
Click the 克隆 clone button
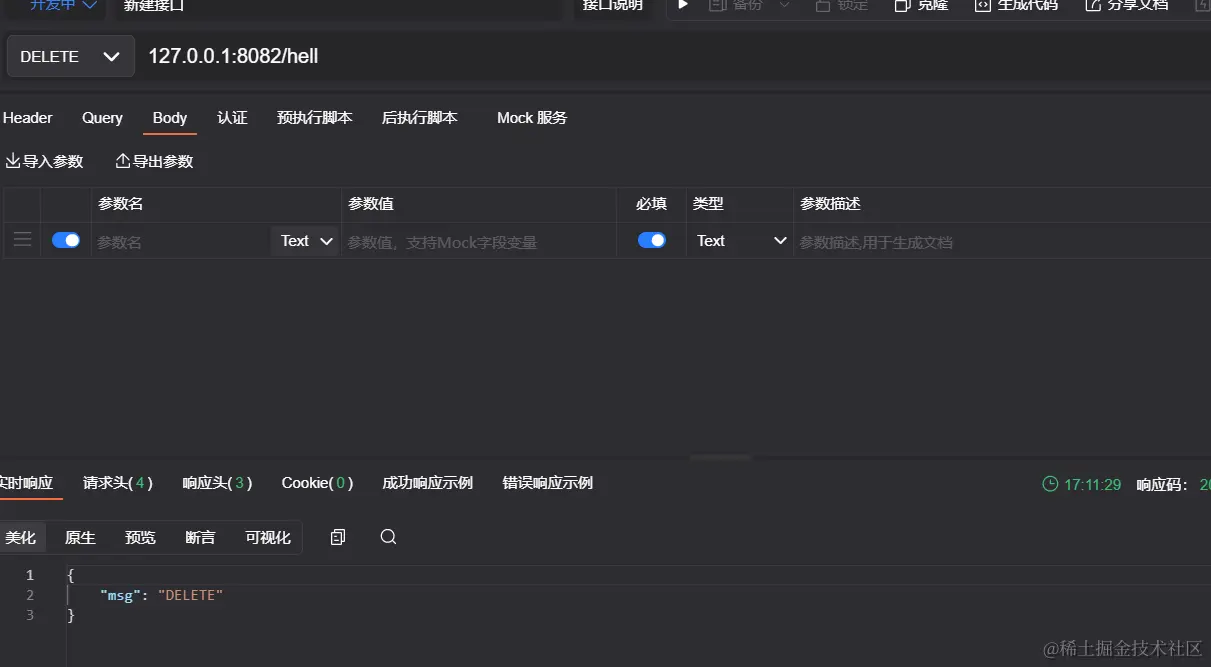click(x=921, y=5)
